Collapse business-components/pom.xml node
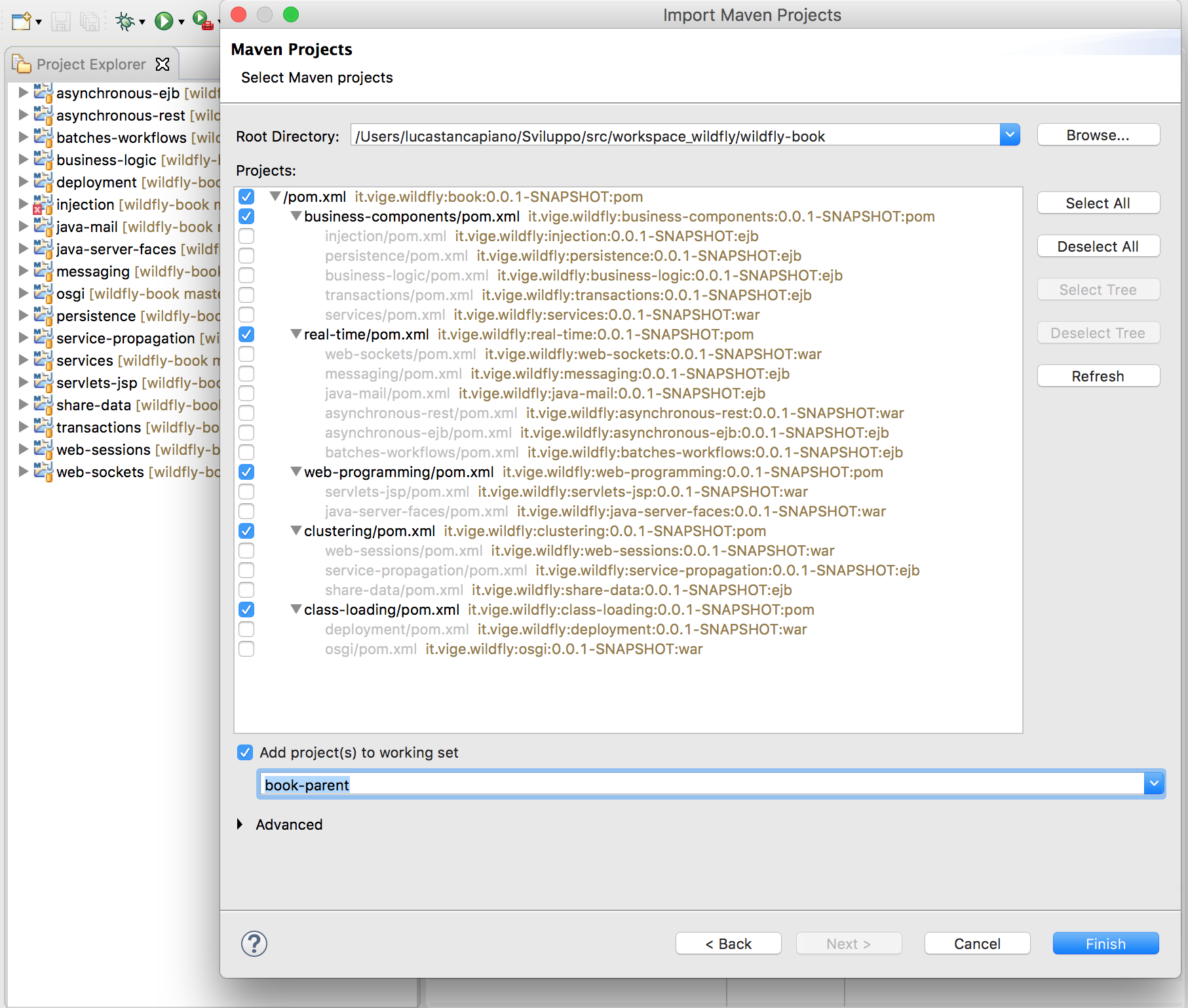This screenshot has width=1188, height=1008. point(296,216)
